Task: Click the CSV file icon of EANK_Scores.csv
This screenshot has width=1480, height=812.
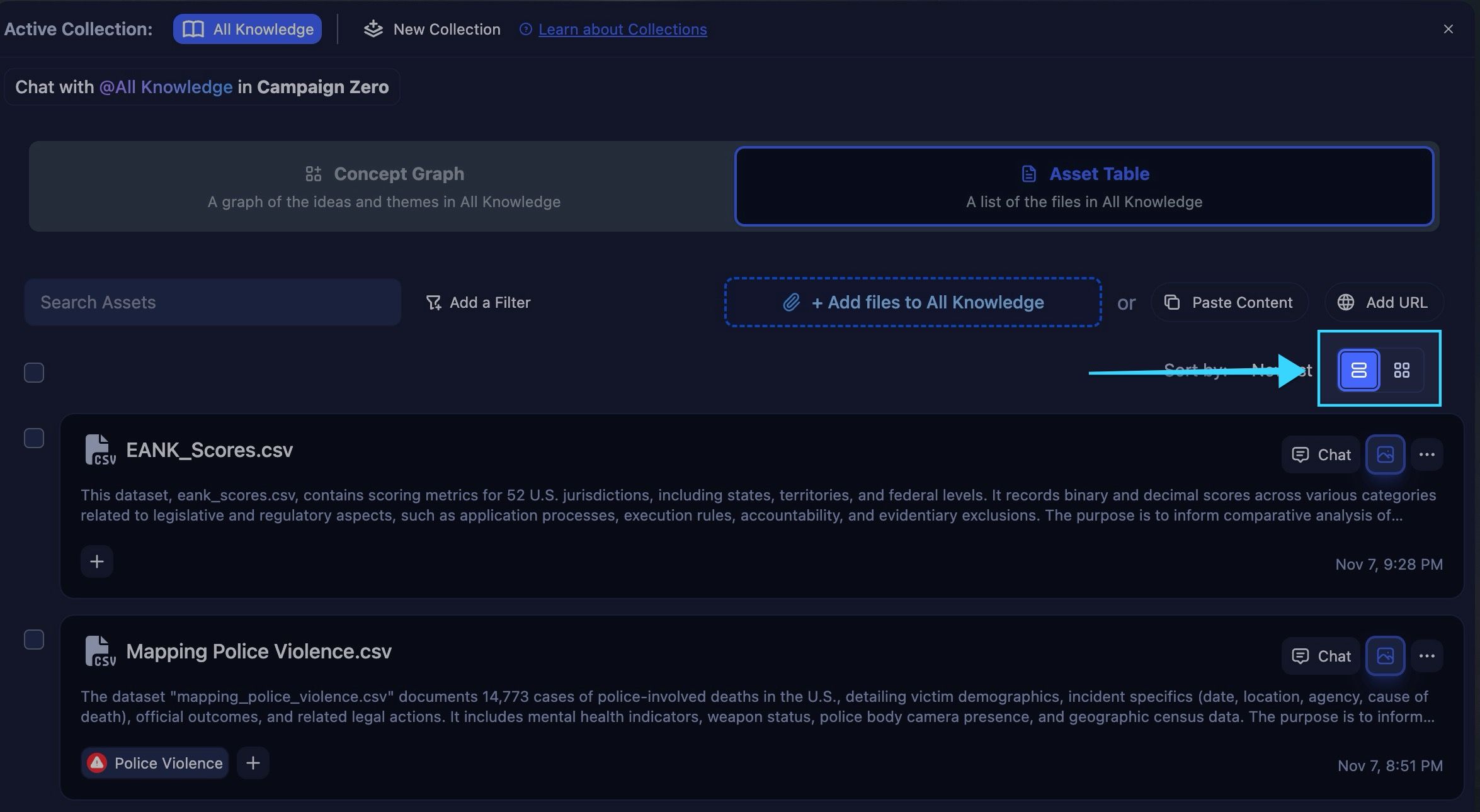Action: pyautogui.click(x=100, y=449)
